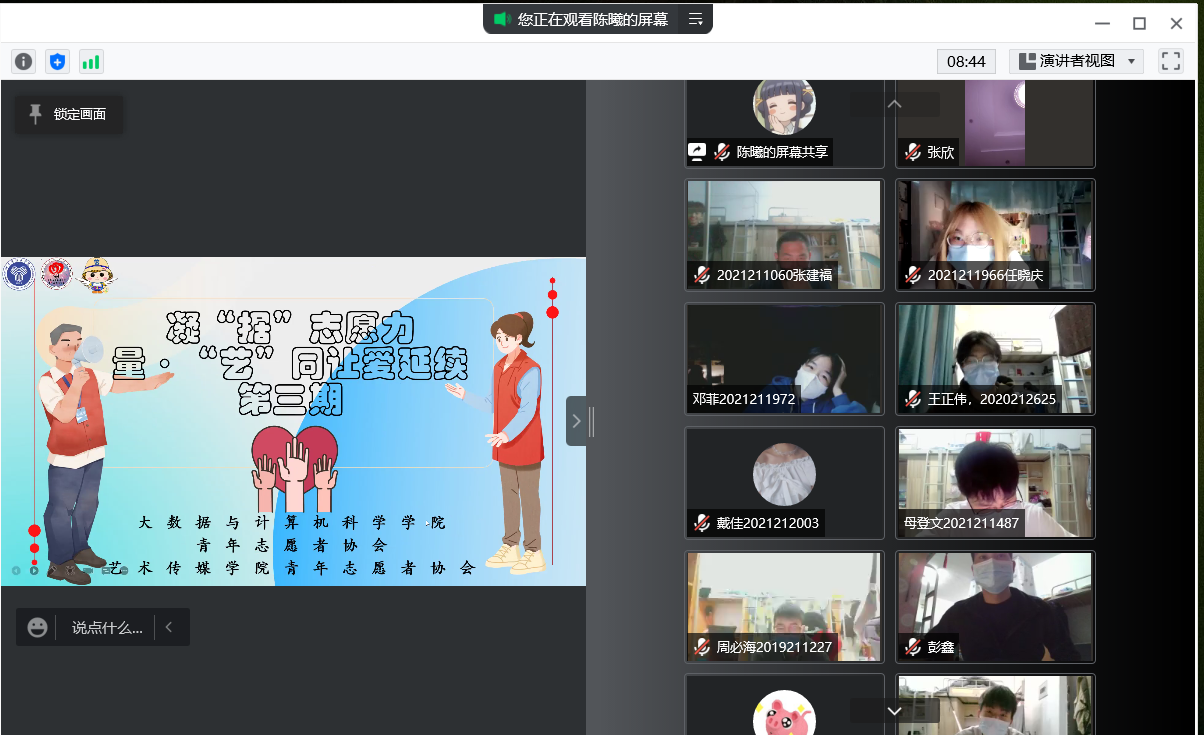Select 王正伟's video thumbnail
This screenshot has height=735, width=1204.
click(x=995, y=359)
